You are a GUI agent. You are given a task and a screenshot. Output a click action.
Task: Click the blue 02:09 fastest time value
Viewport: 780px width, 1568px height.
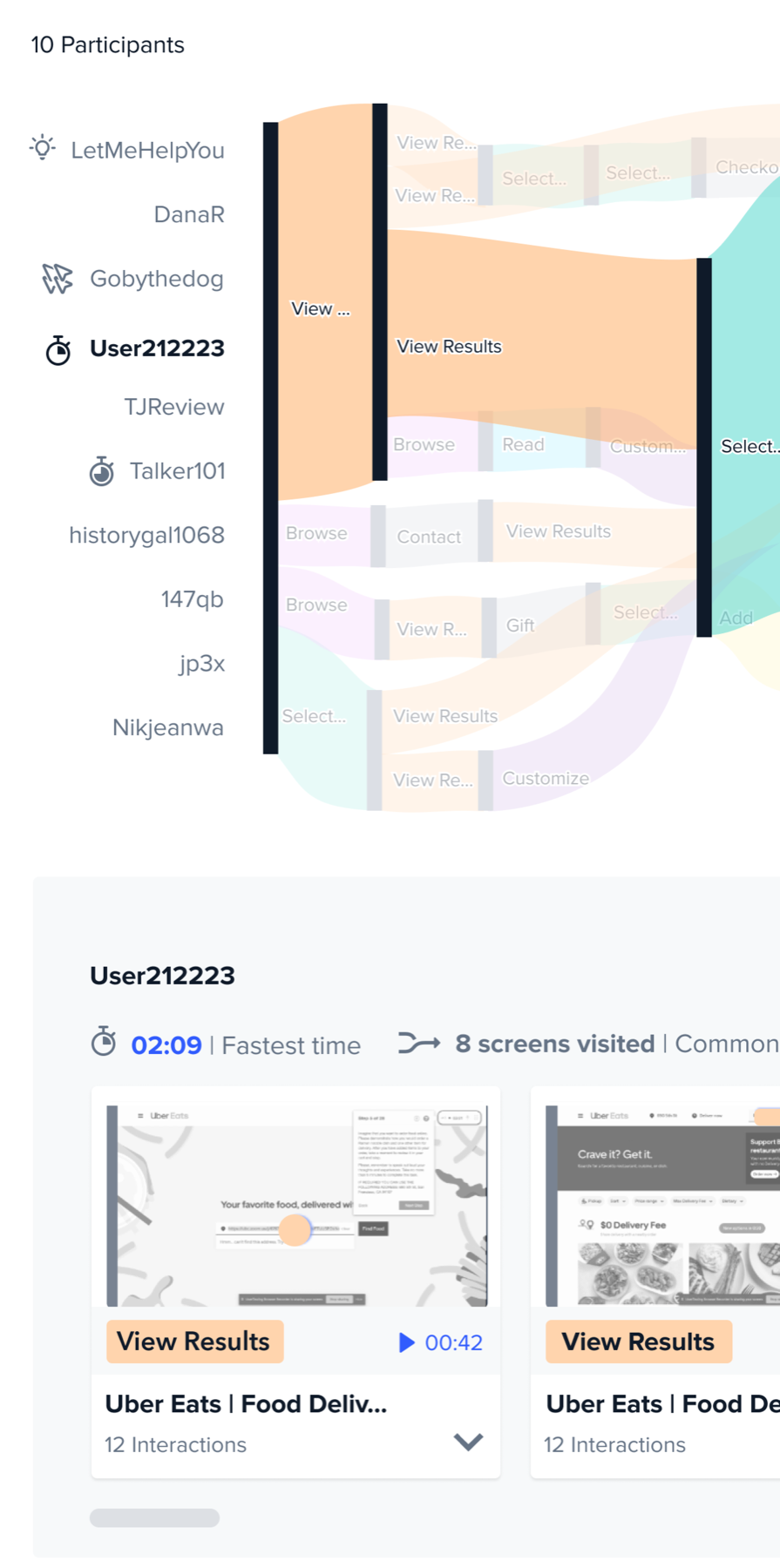(x=166, y=1044)
